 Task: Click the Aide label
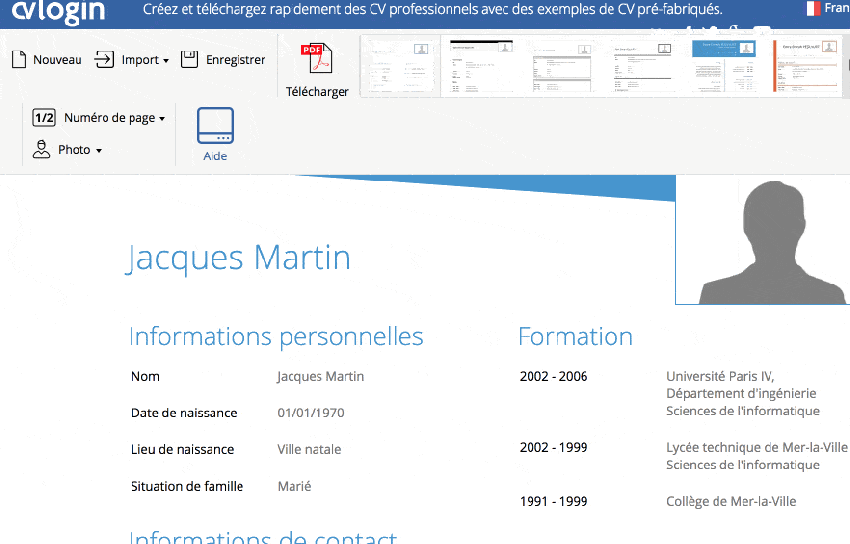pyautogui.click(x=215, y=156)
